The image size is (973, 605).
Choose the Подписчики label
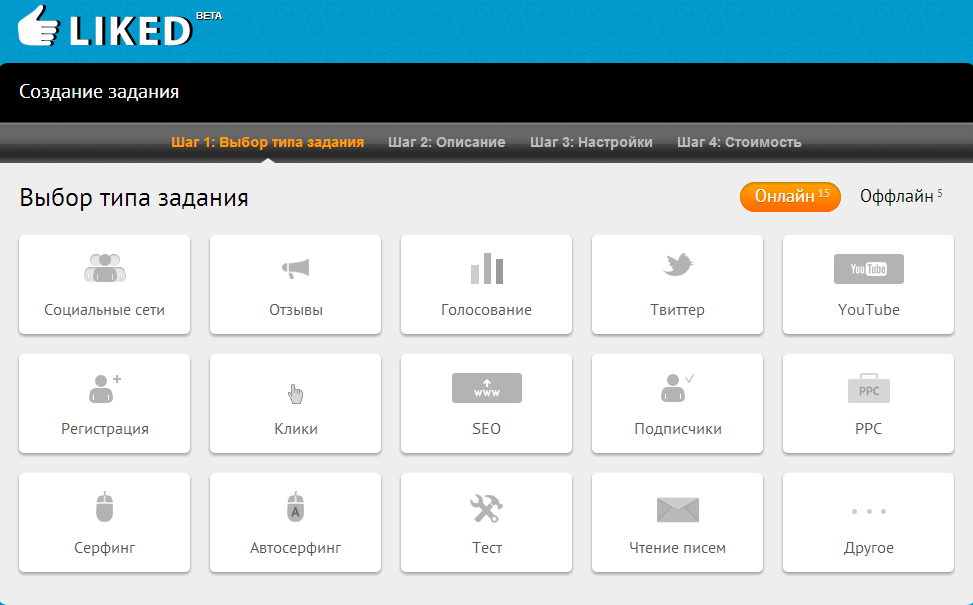[x=678, y=429]
